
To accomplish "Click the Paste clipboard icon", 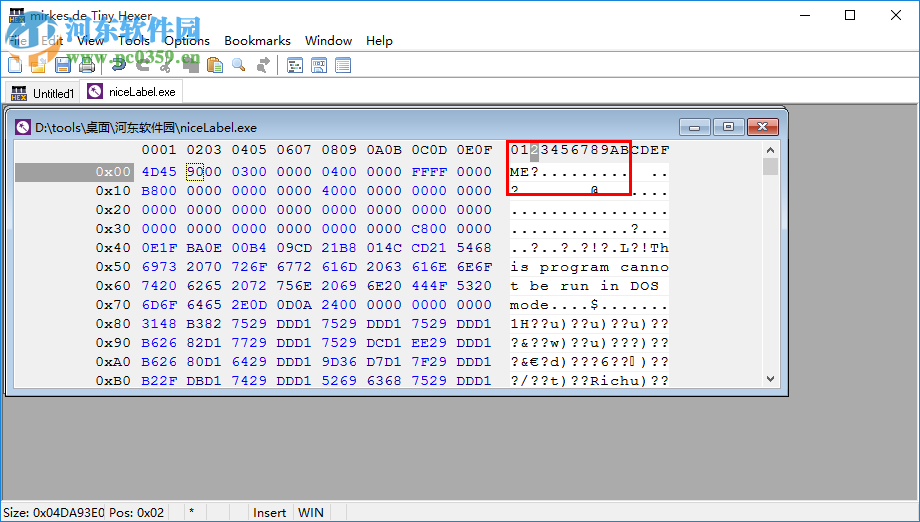I will [215, 65].
